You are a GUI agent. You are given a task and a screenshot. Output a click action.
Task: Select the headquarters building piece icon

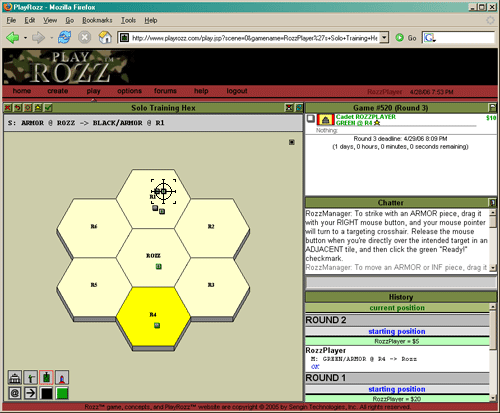(15, 378)
